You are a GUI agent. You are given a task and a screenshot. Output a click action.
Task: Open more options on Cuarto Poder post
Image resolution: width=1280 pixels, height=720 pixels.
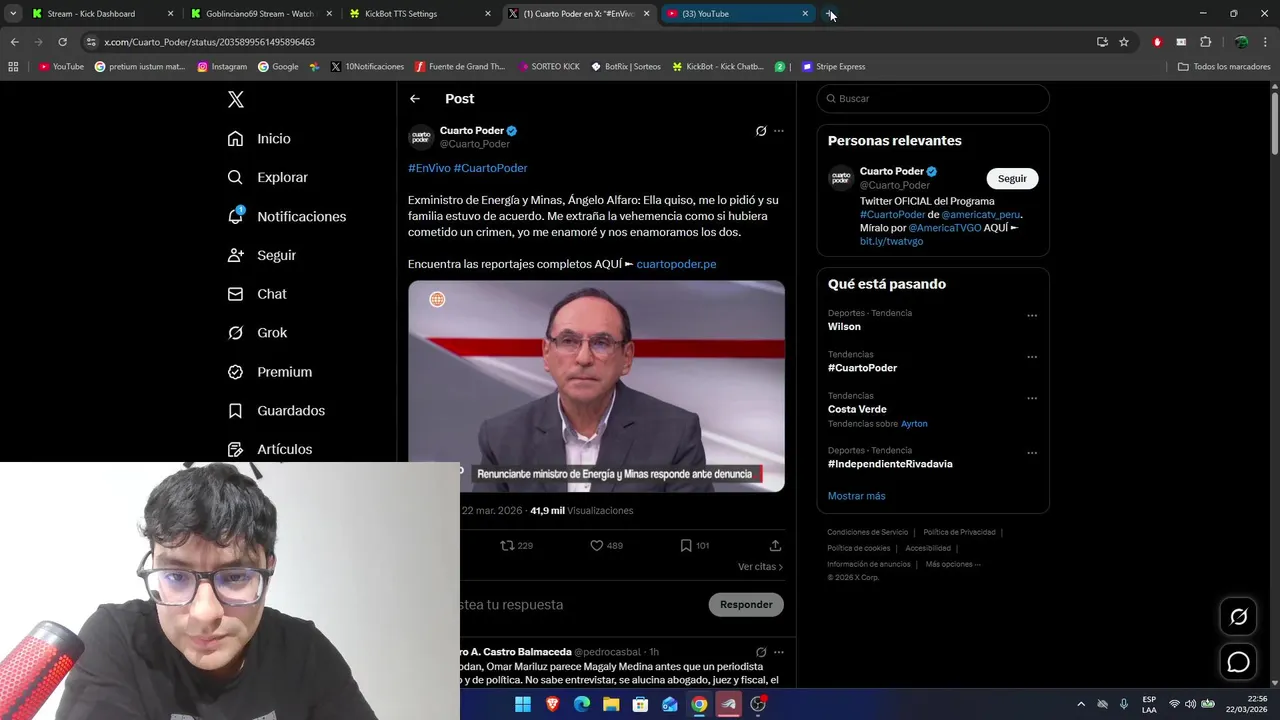click(779, 131)
